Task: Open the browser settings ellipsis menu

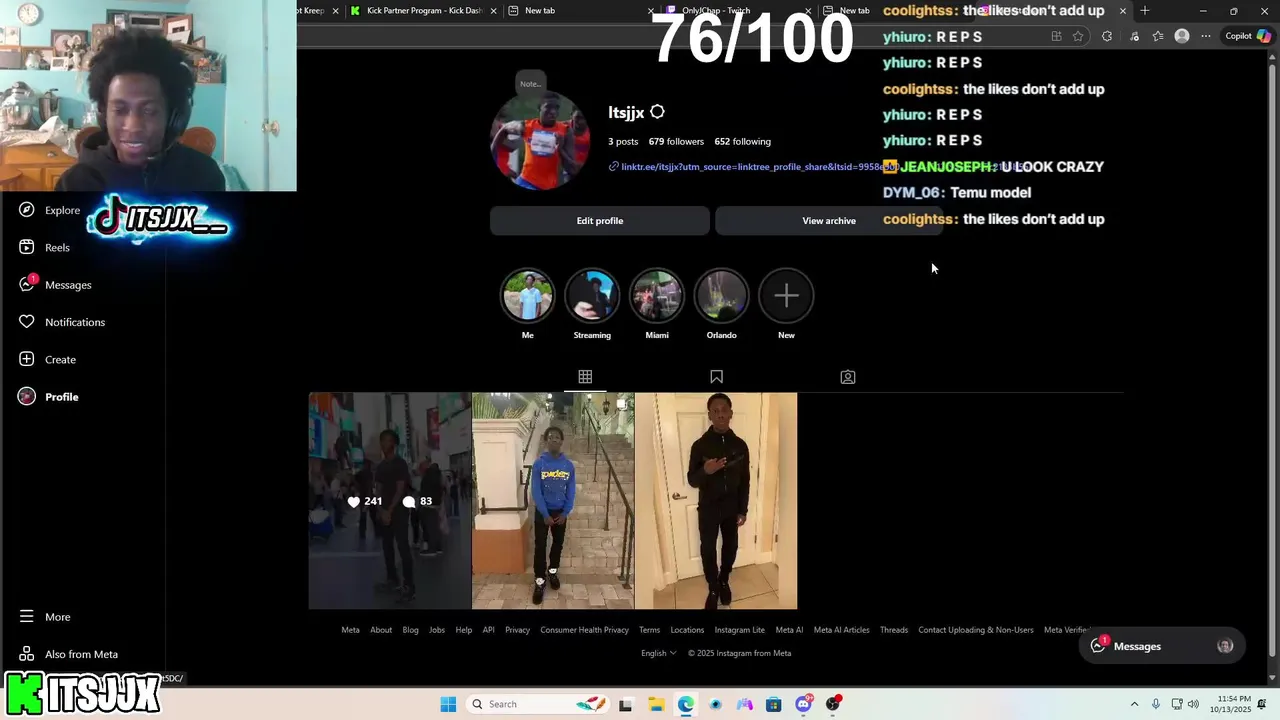Action: click(1206, 36)
